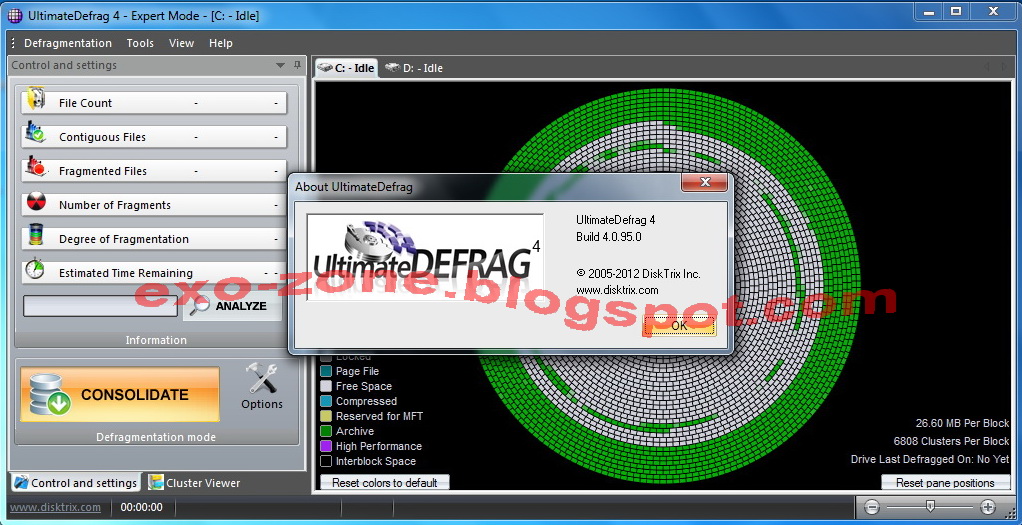Open the Defragmentation menu
This screenshot has height=525, width=1022.
pyautogui.click(x=68, y=43)
